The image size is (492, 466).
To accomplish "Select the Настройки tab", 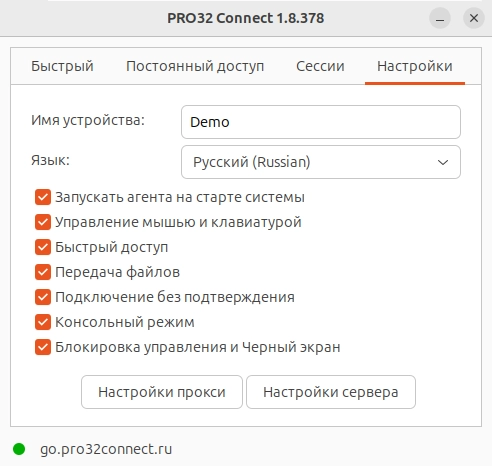I will click(415, 66).
